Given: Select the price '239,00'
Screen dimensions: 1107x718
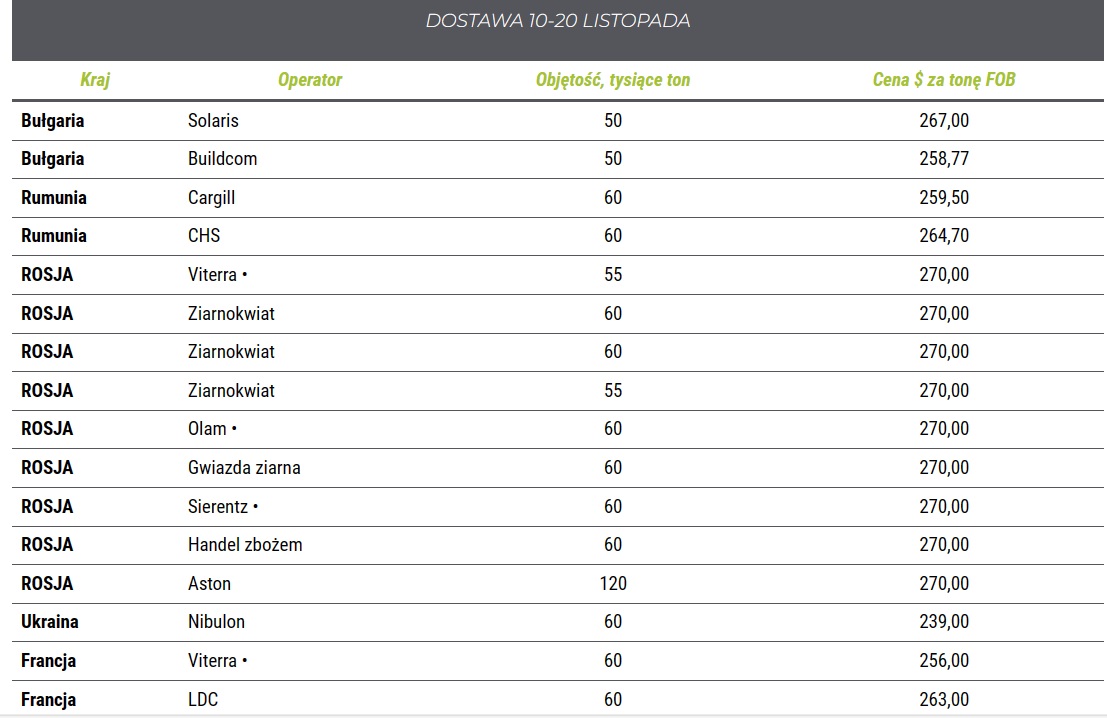Looking at the screenshot, I should [944, 621].
